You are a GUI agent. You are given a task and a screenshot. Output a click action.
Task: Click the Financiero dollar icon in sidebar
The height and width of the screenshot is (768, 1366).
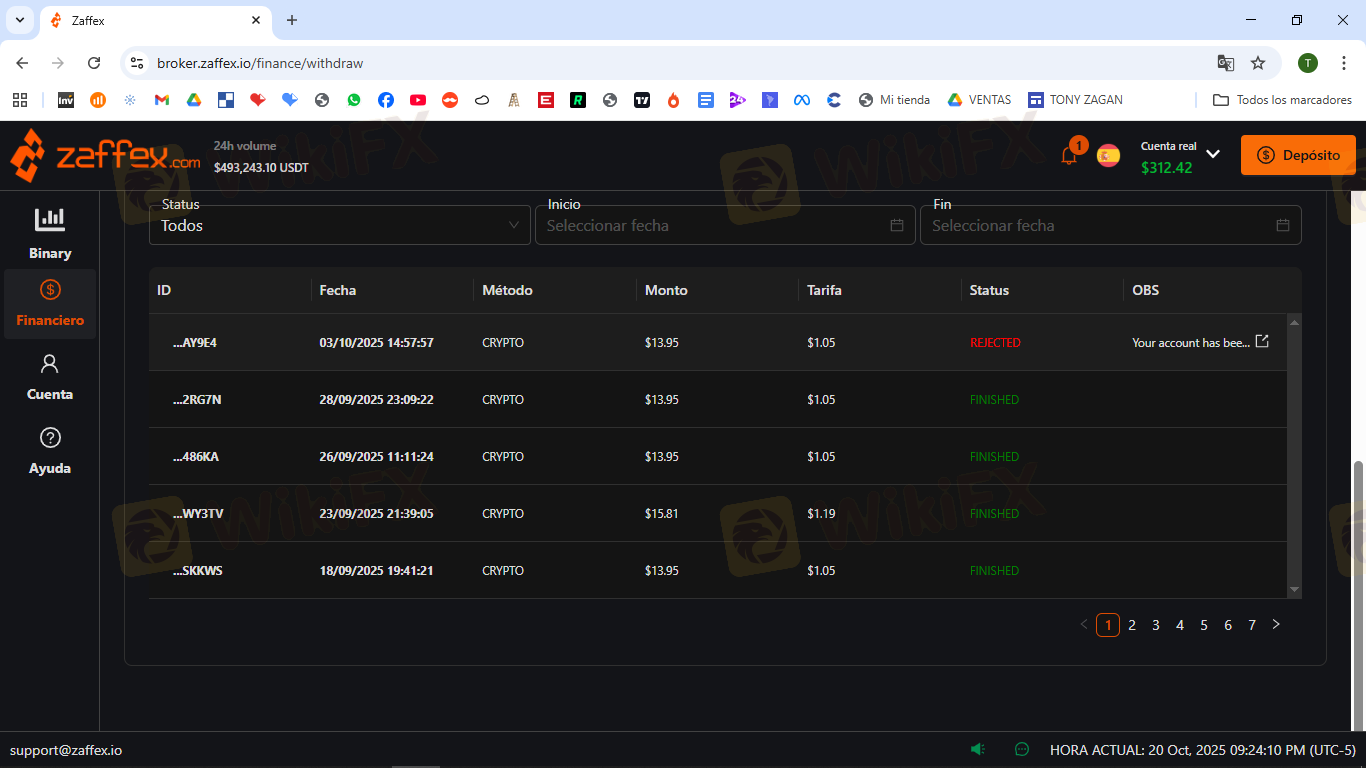[x=50, y=290]
